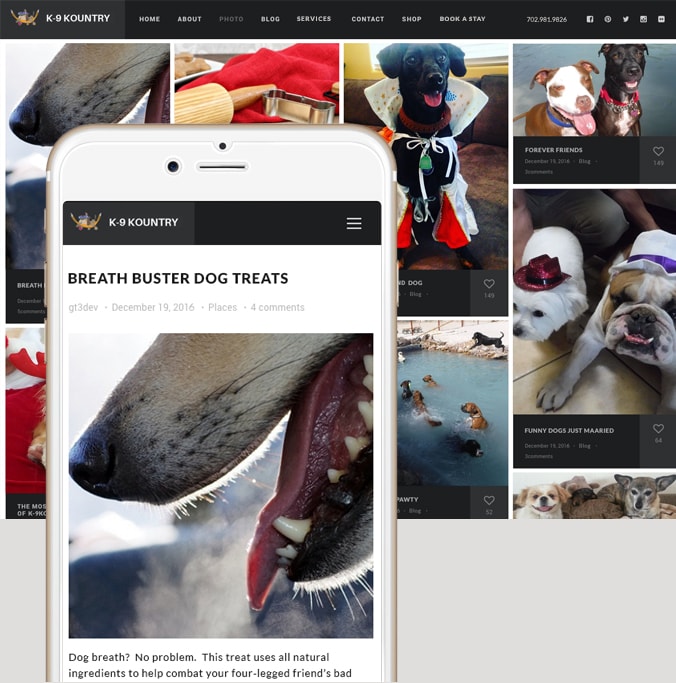Open the Flickr icon at header's right end
The width and height of the screenshot is (676, 683).
coord(661,19)
